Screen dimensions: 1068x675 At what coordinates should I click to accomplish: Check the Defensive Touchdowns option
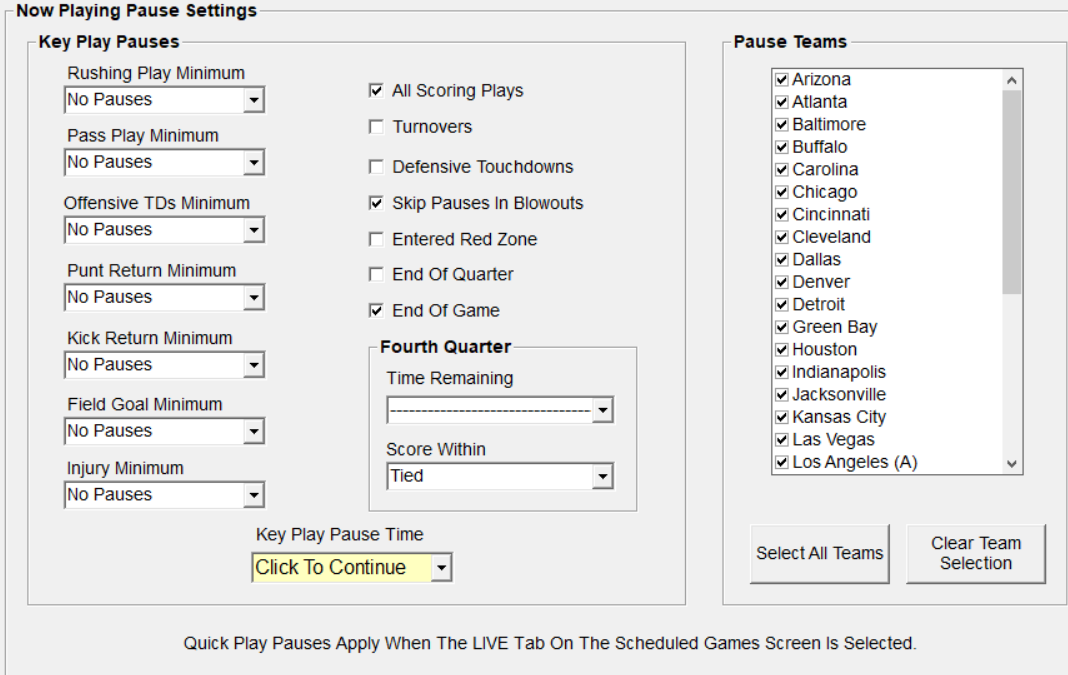click(x=377, y=167)
